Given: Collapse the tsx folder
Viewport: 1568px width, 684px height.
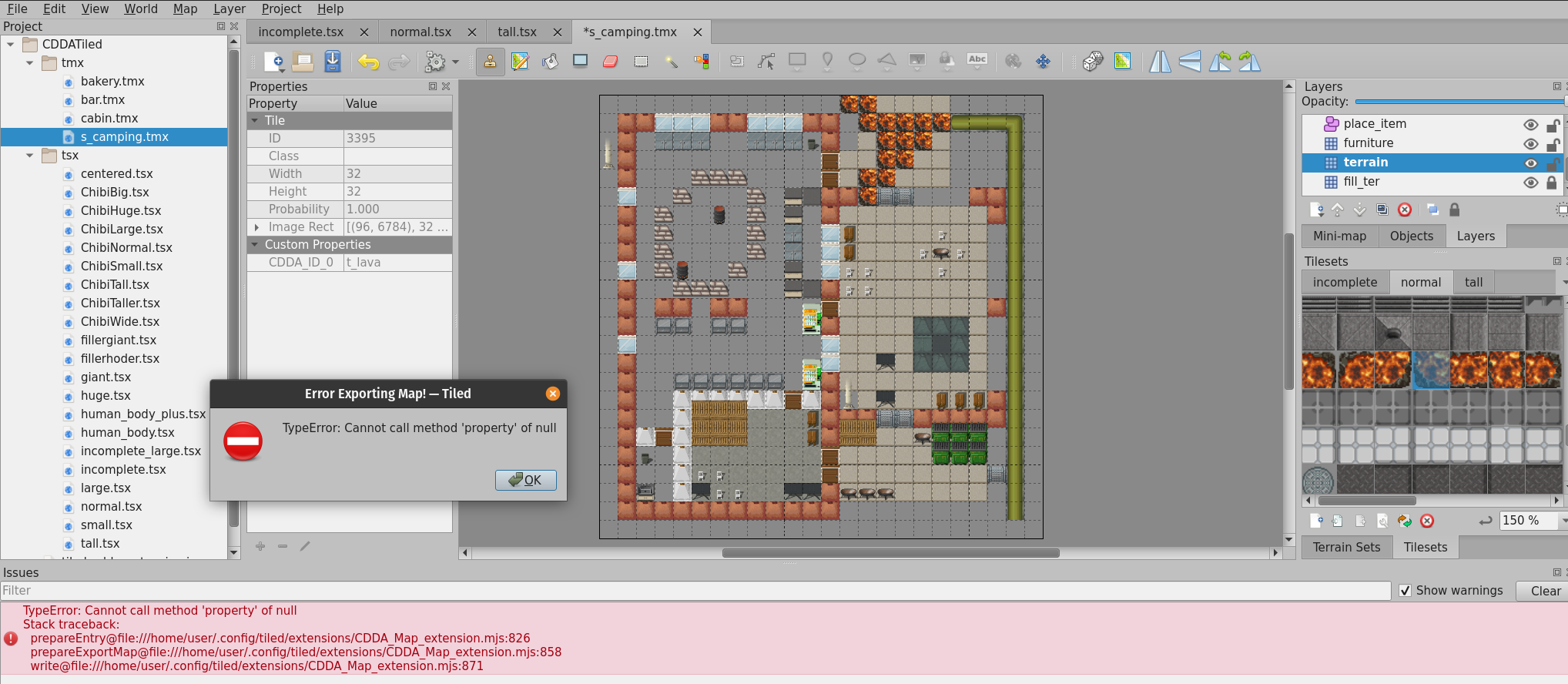Looking at the screenshot, I should (29, 156).
